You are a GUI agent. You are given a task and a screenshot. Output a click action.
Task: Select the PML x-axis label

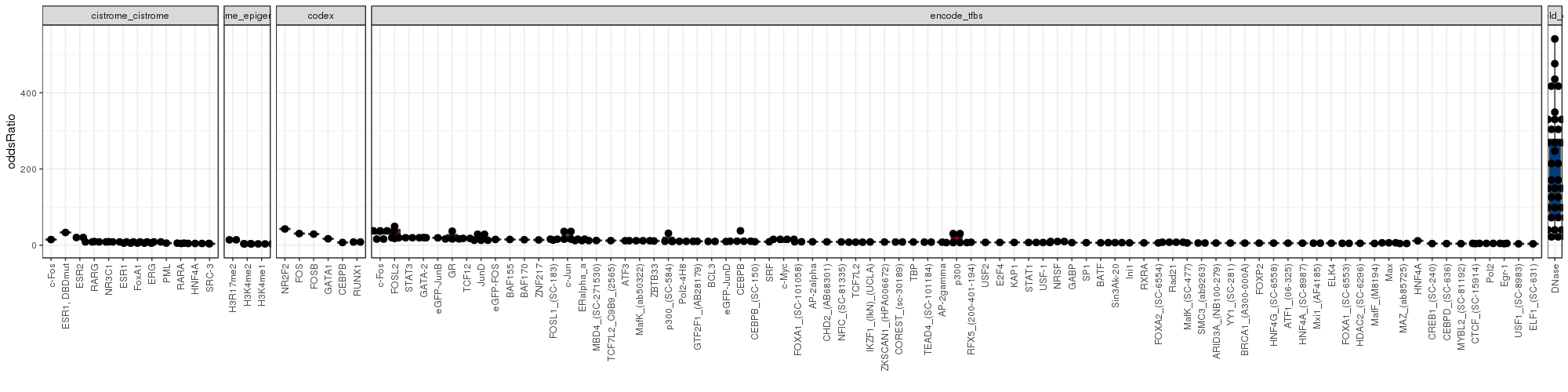click(x=166, y=272)
